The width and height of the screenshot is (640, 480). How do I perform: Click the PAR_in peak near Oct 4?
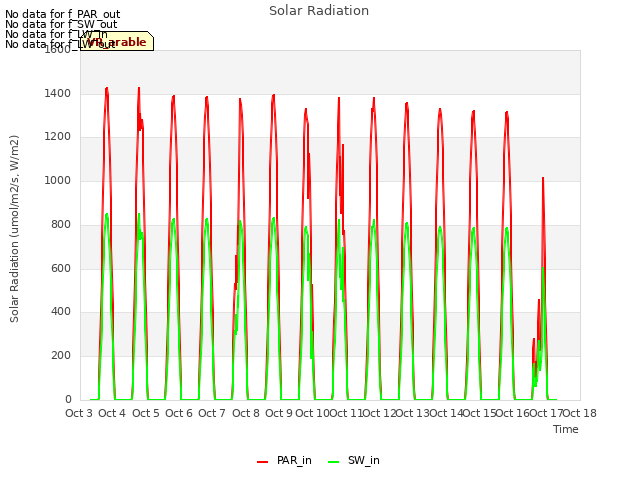pyautogui.click(x=107, y=89)
